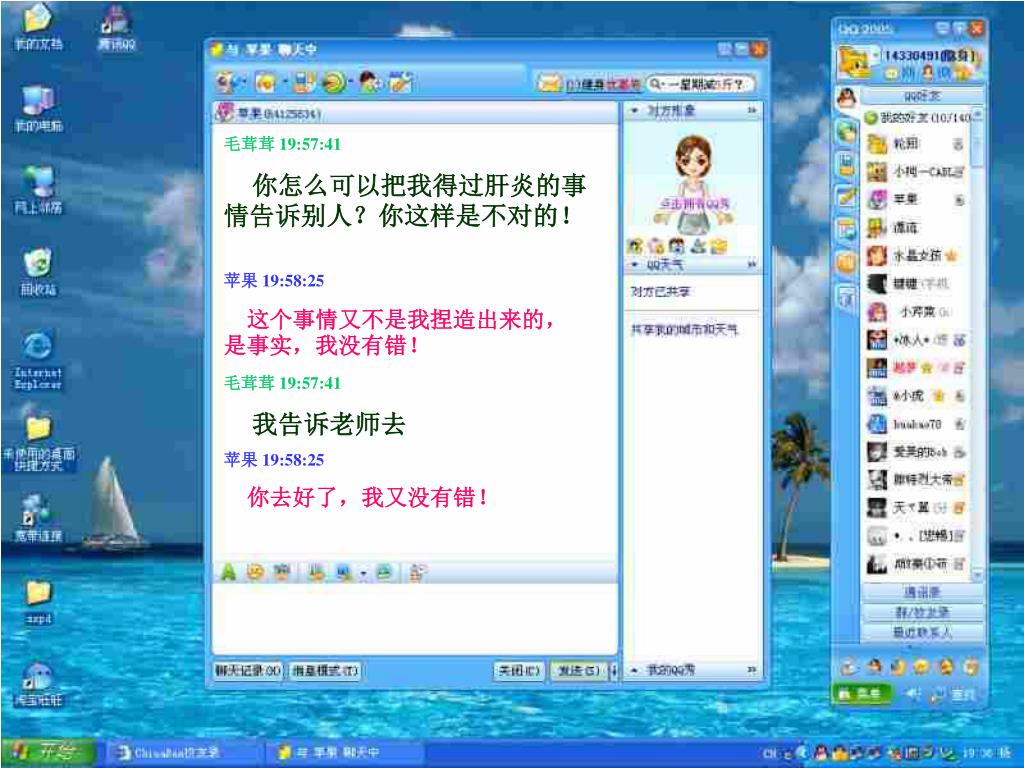Click the 查找 find button in QQ panel
The image size is (1024, 768).
pyautogui.click(x=955, y=695)
